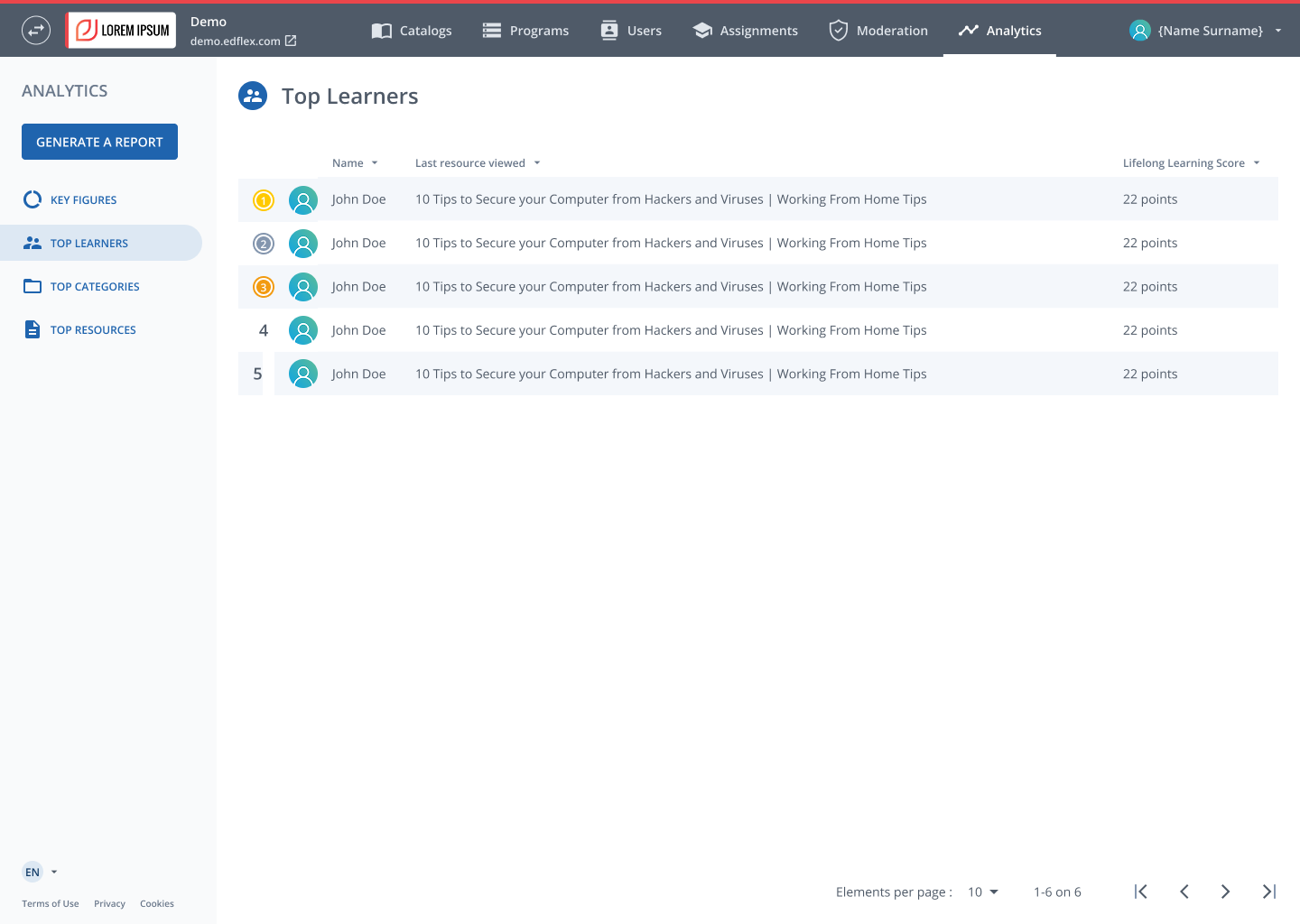
Task: Click avatar of rank 5 learner
Action: (303, 374)
